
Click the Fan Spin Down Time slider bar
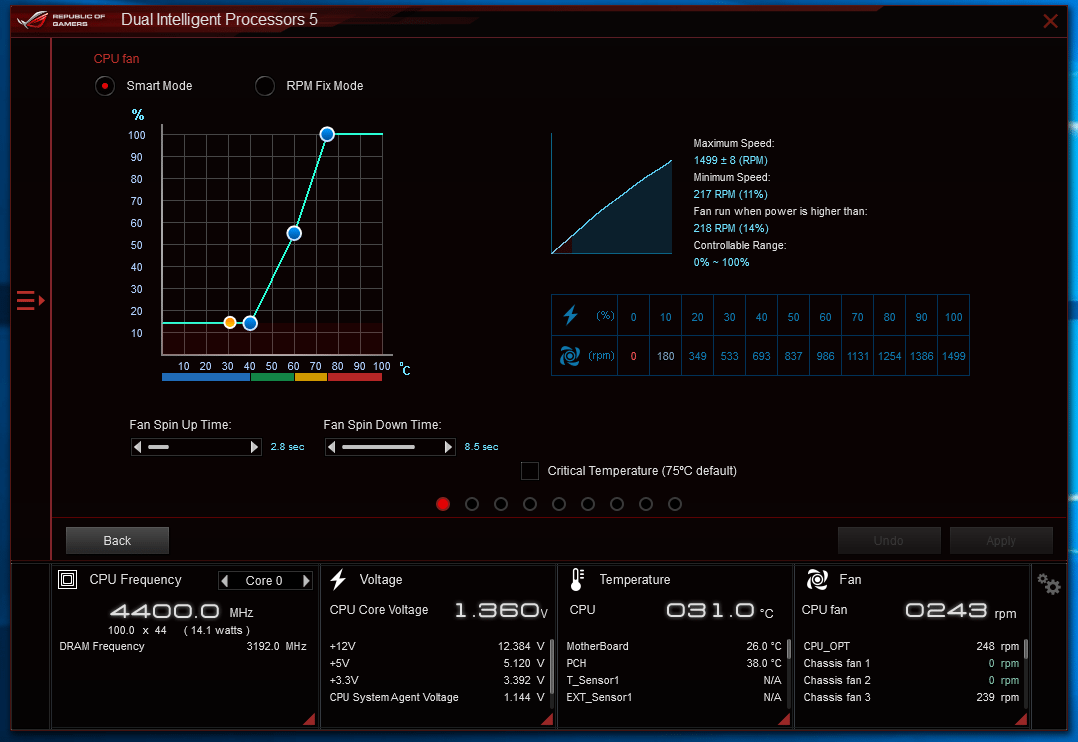pyautogui.click(x=390, y=447)
